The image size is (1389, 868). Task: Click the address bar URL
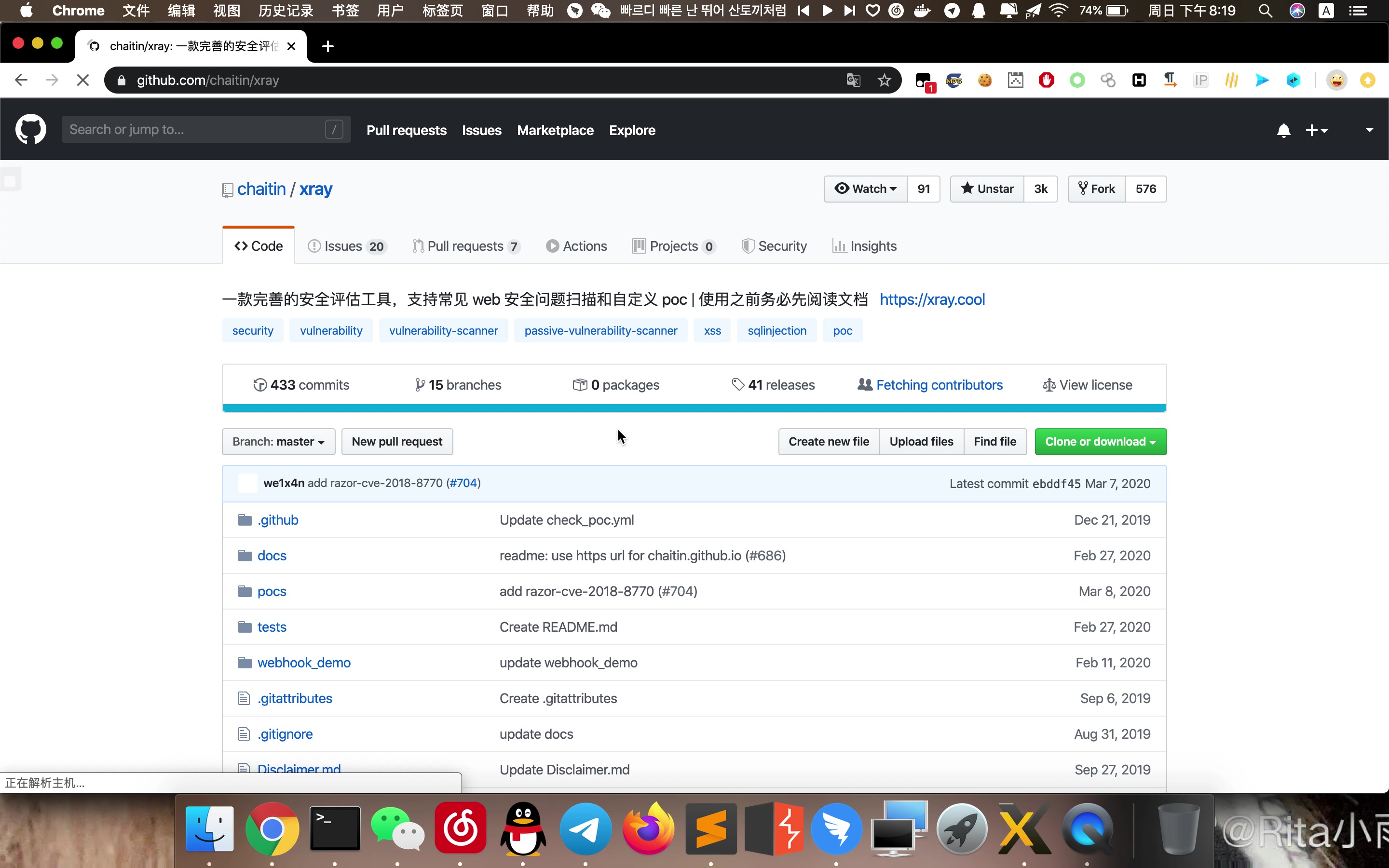(208, 81)
